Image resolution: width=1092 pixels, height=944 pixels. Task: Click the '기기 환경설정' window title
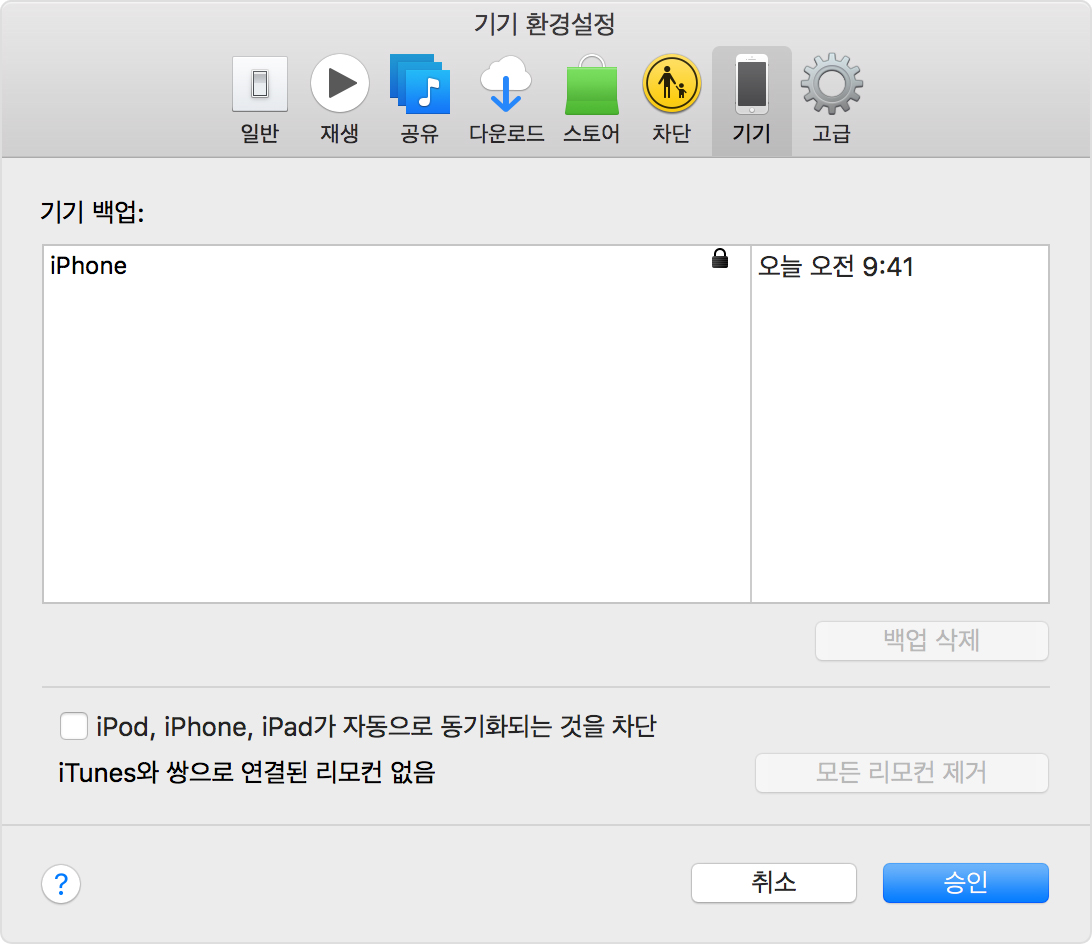(545, 23)
